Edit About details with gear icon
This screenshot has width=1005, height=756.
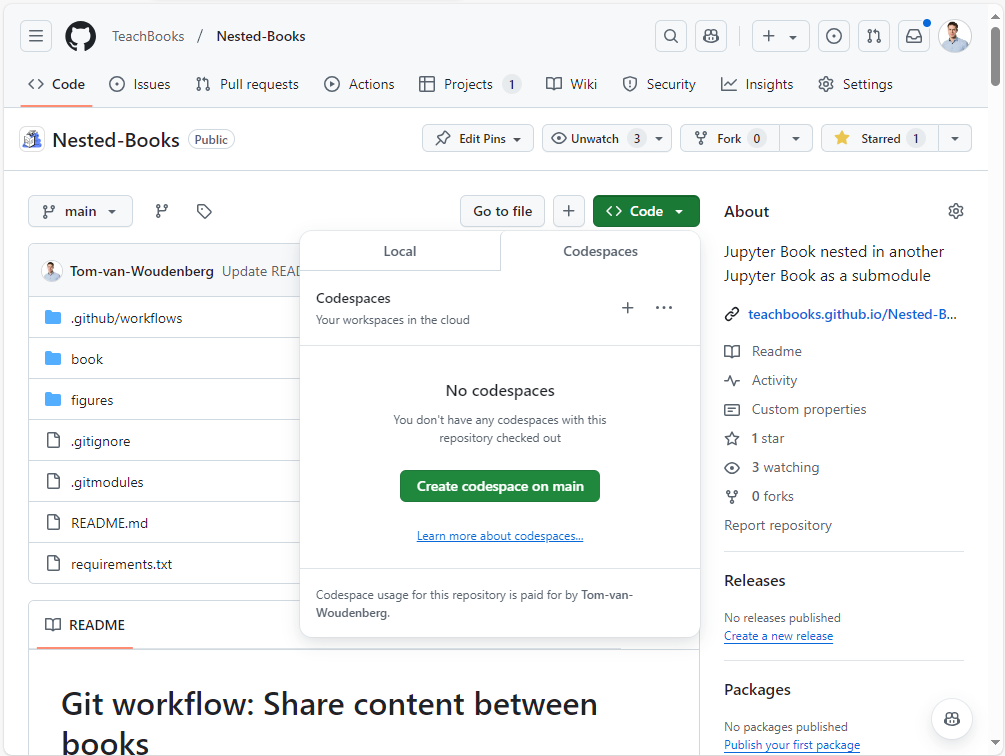(x=955, y=211)
